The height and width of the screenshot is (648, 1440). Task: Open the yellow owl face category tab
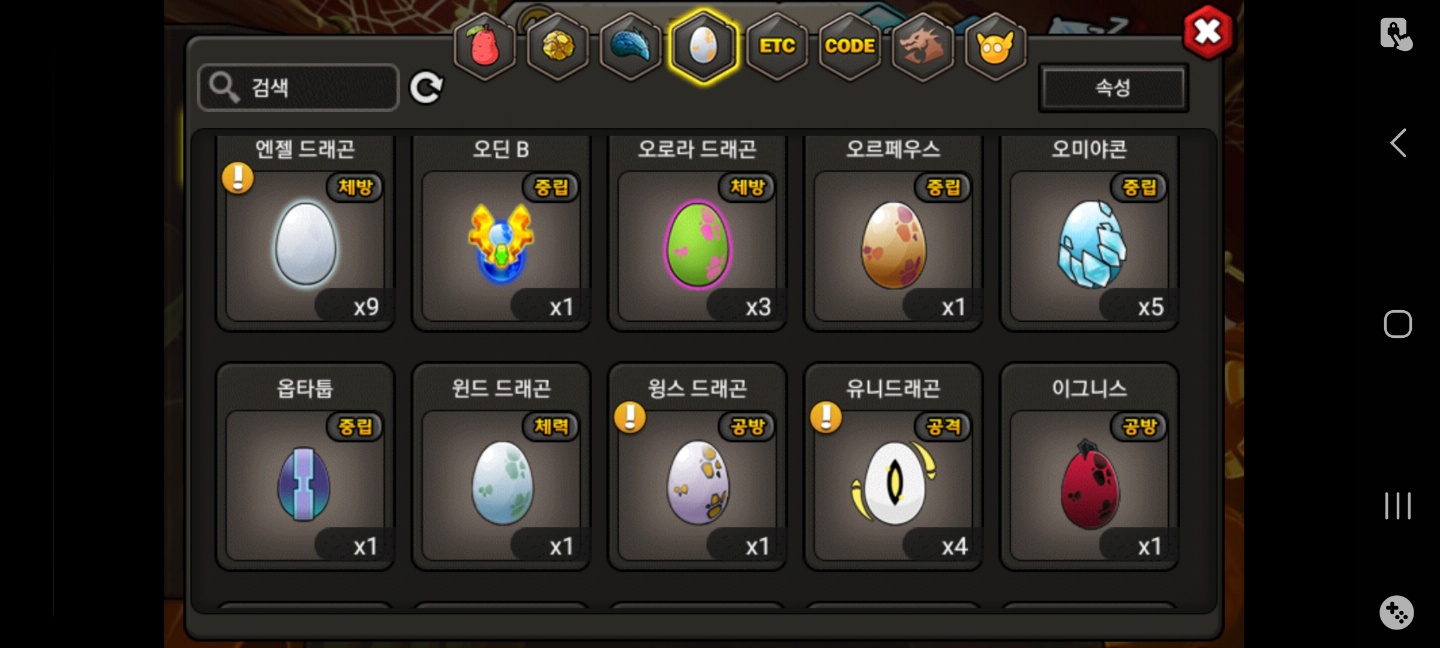995,46
